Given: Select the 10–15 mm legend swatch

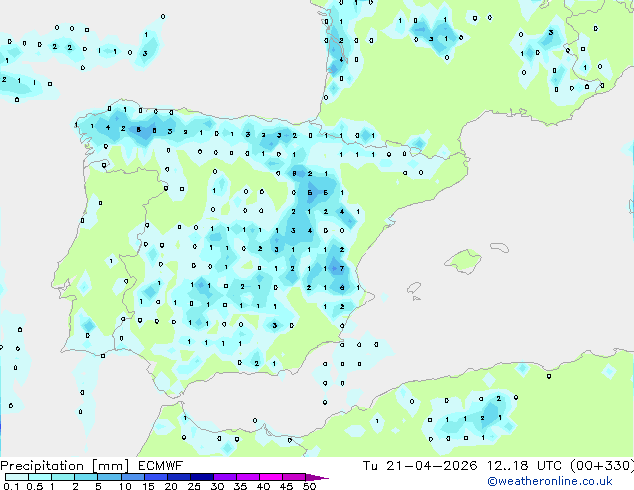Looking at the screenshot, I should [x=132, y=477].
